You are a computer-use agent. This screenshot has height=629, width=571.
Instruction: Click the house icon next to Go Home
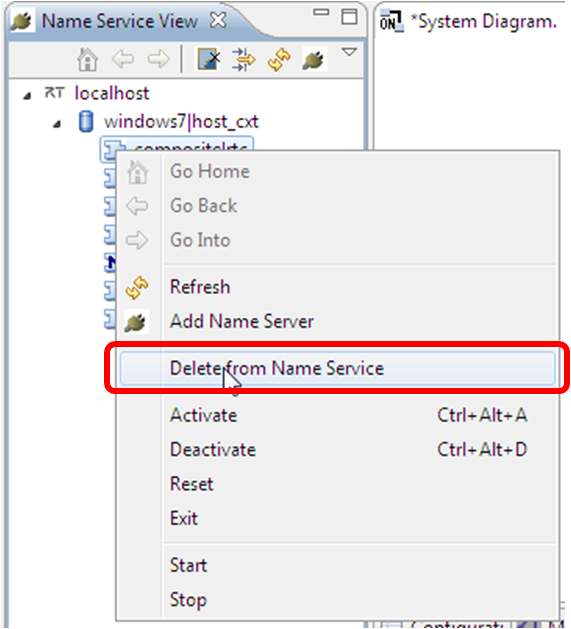point(137,172)
